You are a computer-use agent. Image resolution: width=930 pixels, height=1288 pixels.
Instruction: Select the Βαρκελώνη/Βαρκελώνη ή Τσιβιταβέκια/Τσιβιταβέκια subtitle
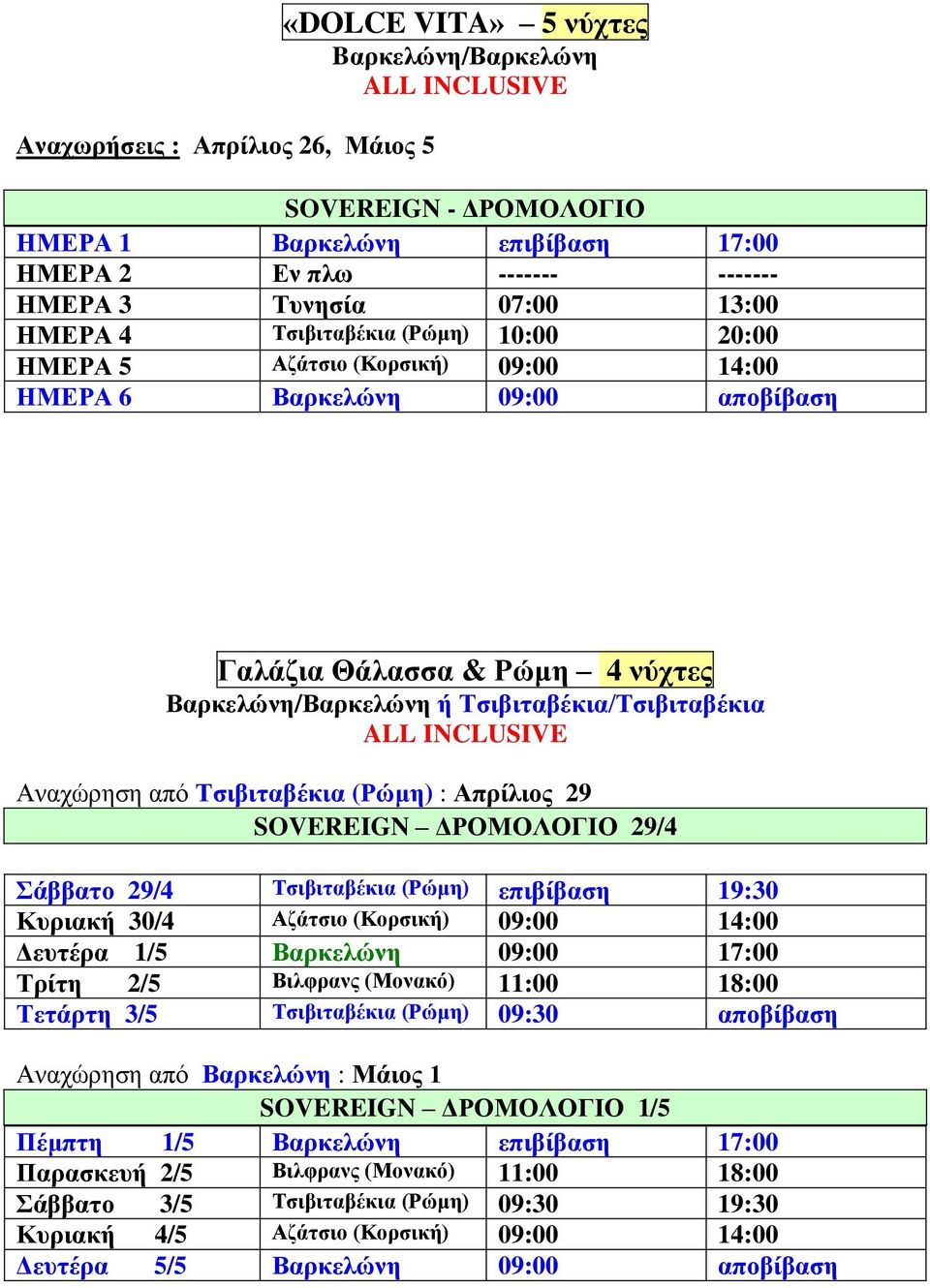coord(465,704)
